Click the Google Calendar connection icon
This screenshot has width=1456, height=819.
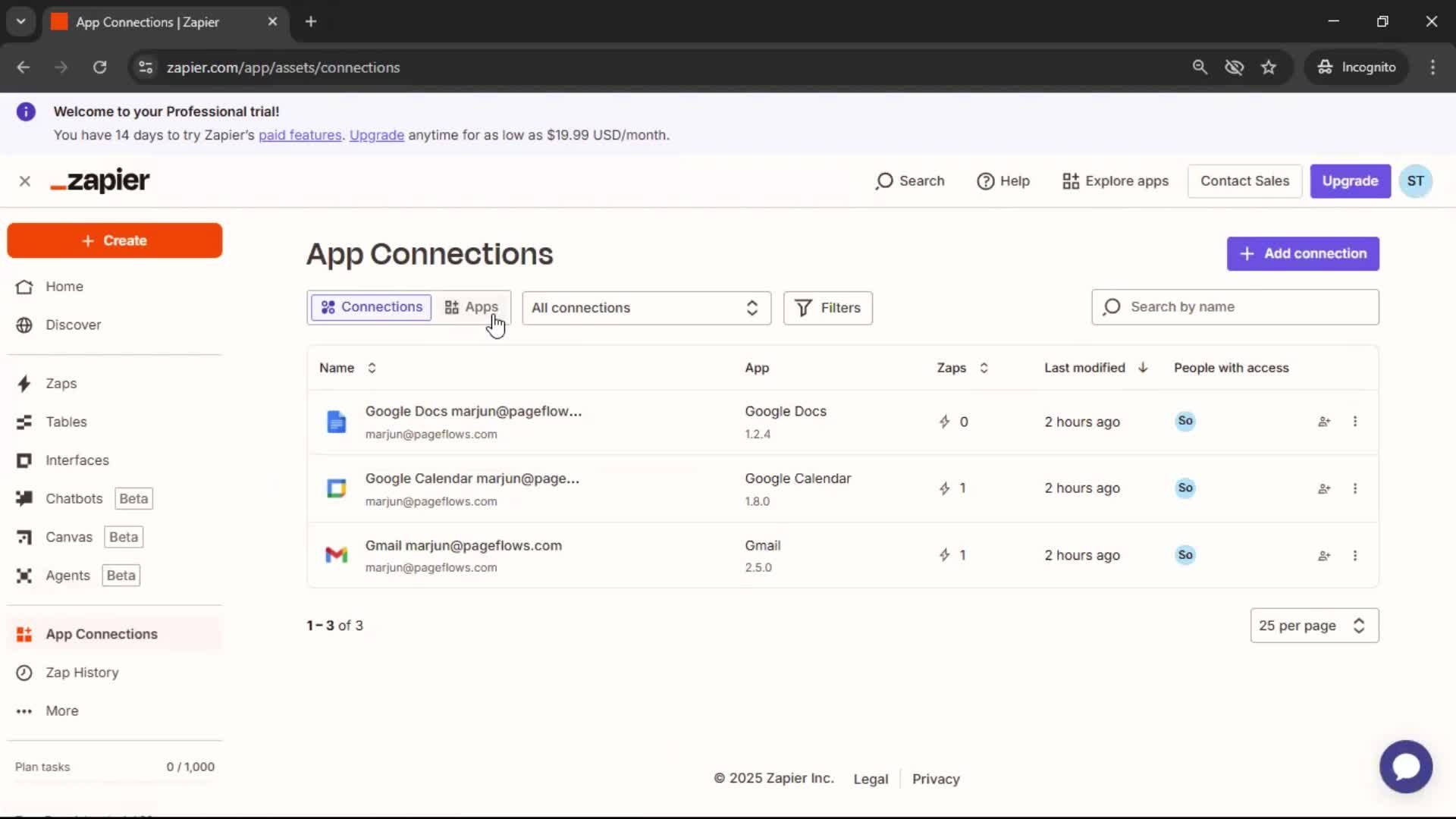337,488
